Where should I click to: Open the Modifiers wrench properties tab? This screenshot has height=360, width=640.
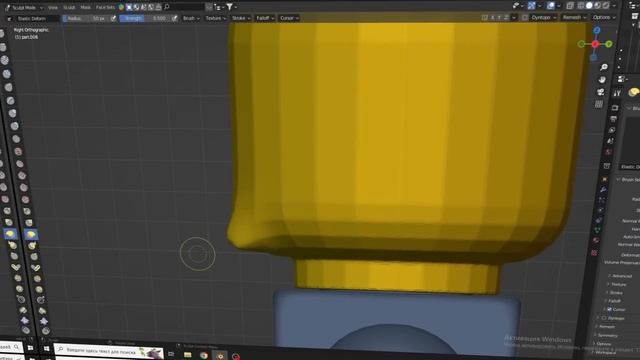pyautogui.click(x=603, y=189)
